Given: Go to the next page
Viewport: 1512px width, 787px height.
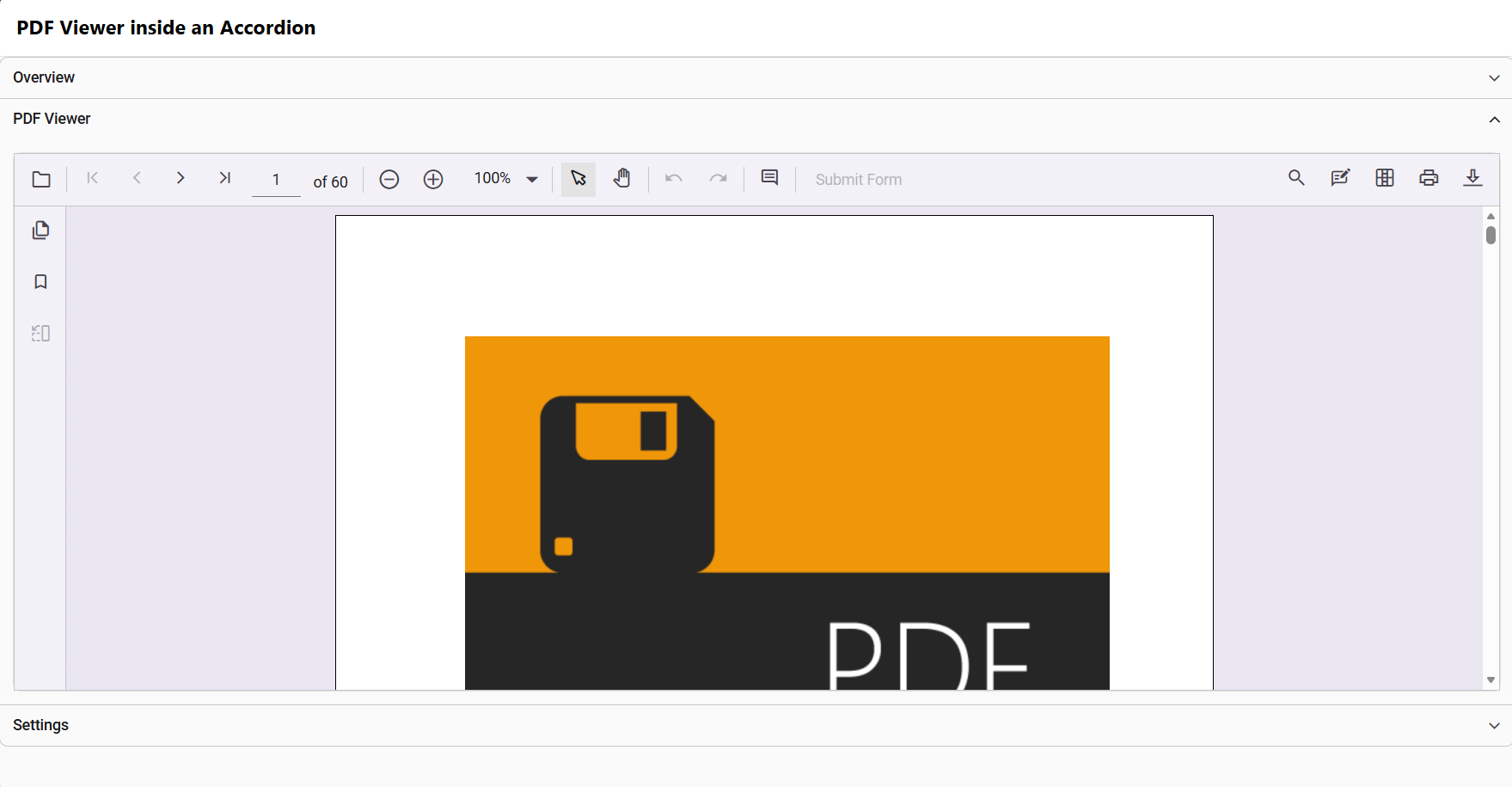Looking at the screenshot, I should [x=181, y=178].
